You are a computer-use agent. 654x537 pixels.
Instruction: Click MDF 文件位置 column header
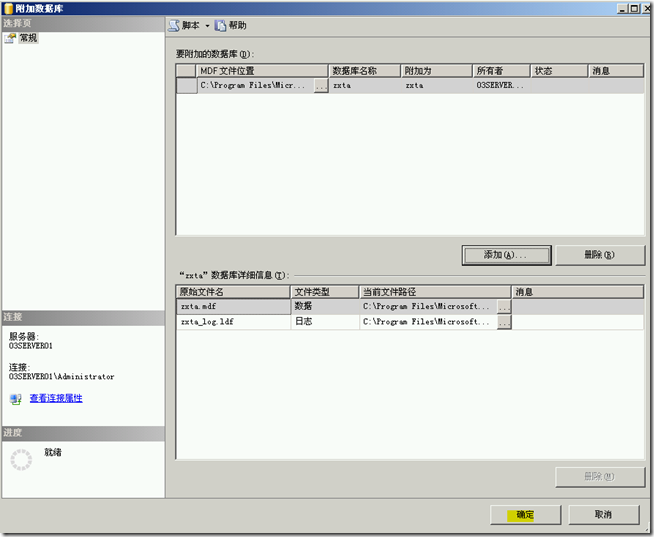pos(262,71)
